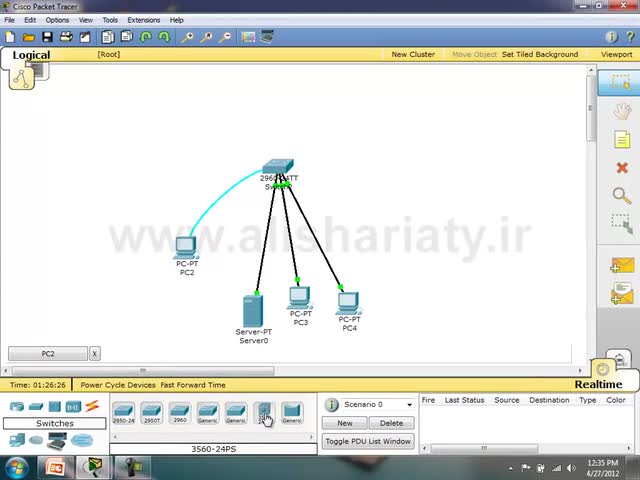
Task: Choose the Place Note tool
Action: [x=622, y=140]
